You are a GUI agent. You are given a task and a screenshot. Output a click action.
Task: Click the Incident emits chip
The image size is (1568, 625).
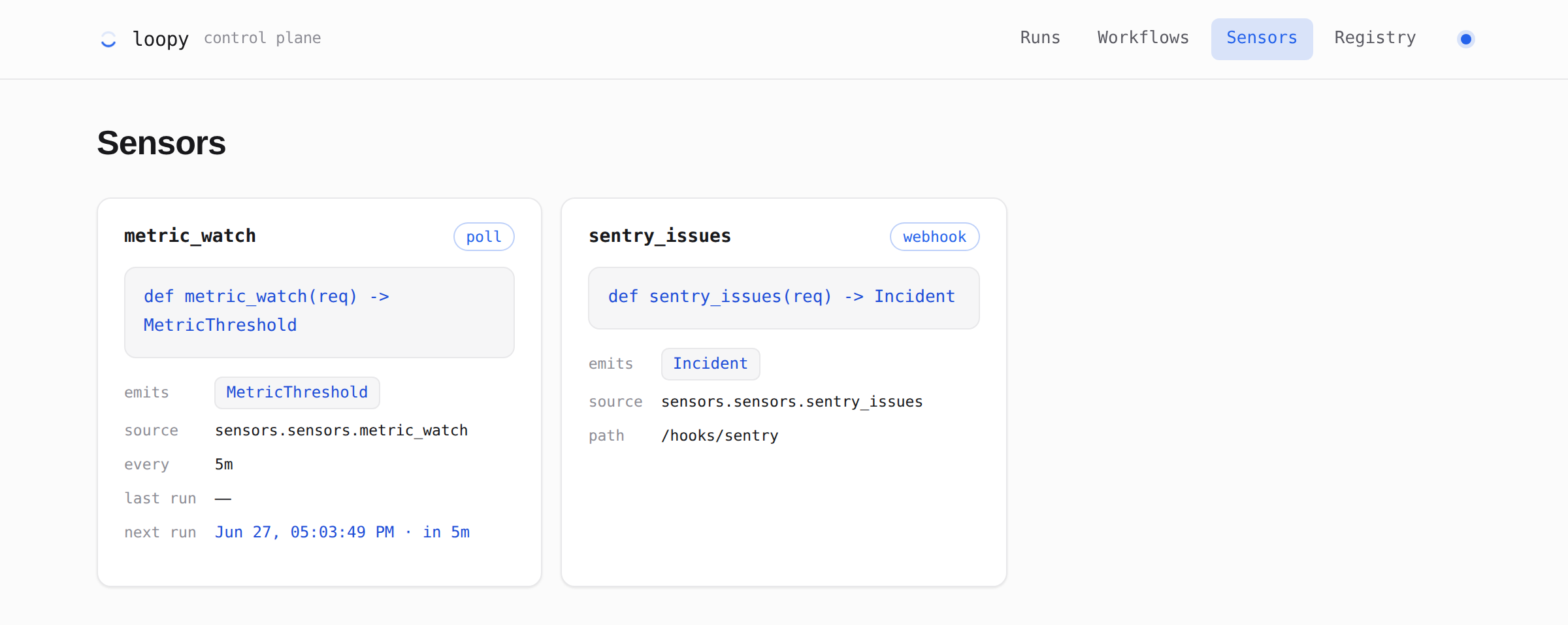pos(710,363)
